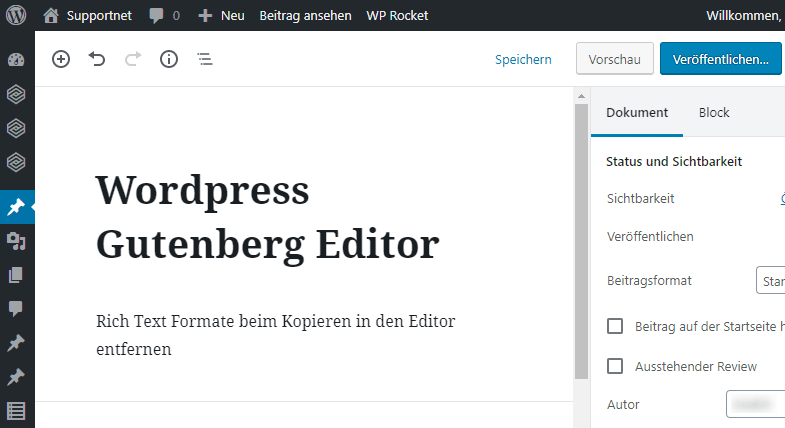This screenshot has width=785, height=428.
Task: Open highlighted Beiträge pin icon
Action: click(x=16, y=207)
